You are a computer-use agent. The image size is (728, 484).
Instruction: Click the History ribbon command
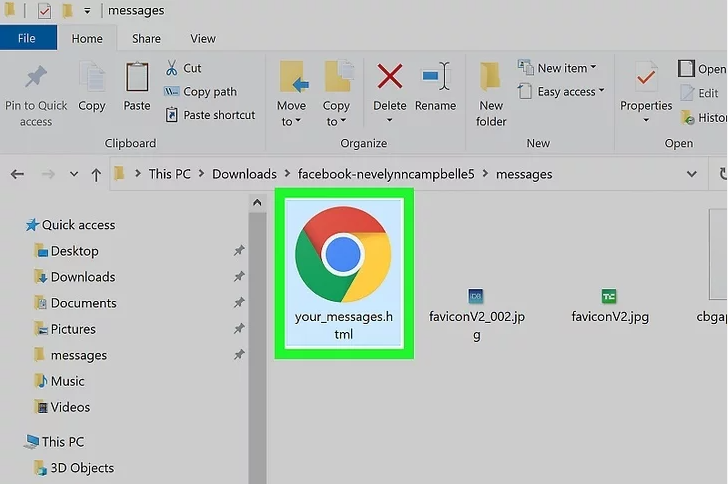pos(703,118)
